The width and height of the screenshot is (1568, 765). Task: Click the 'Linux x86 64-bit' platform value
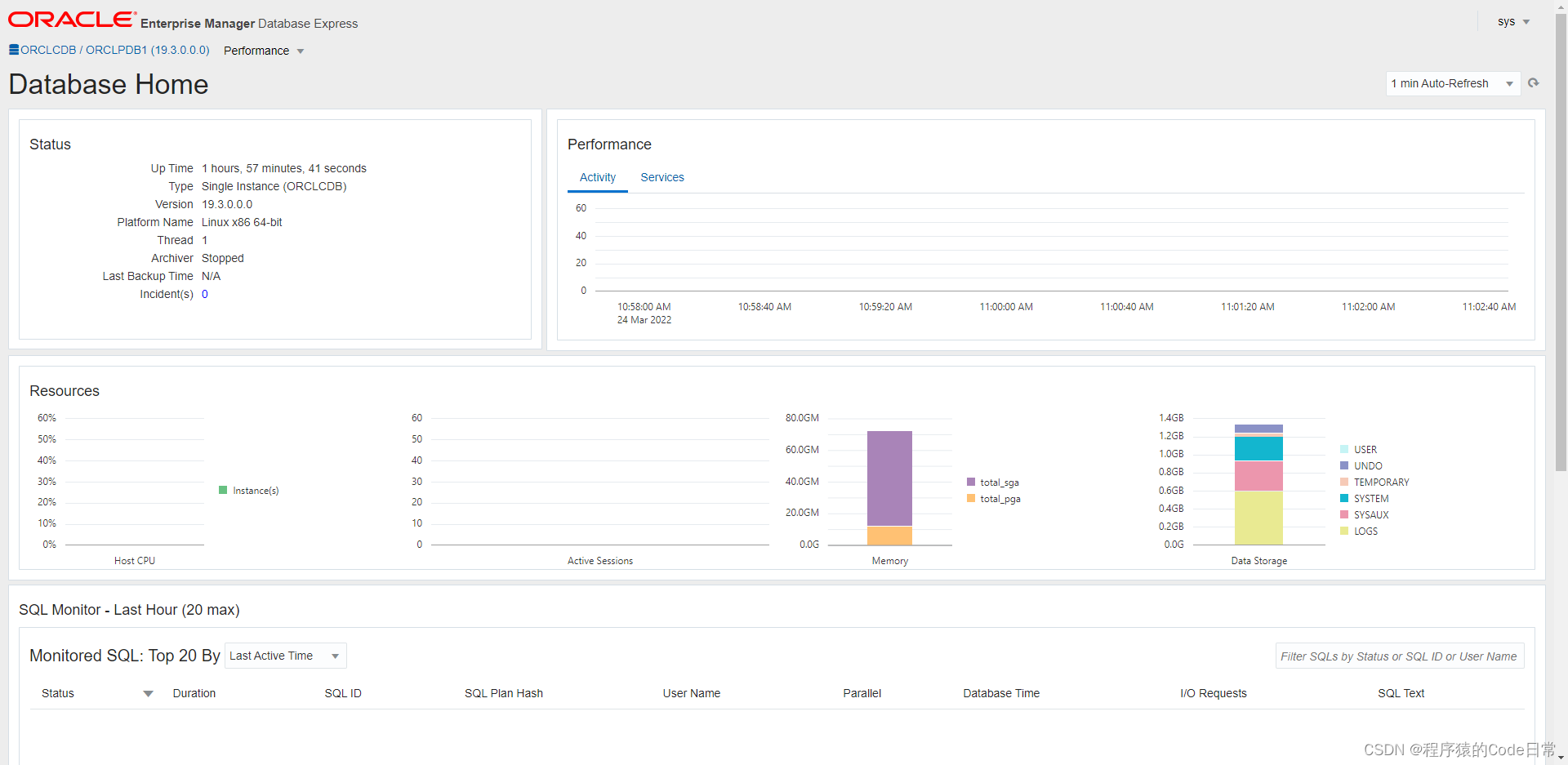242,222
